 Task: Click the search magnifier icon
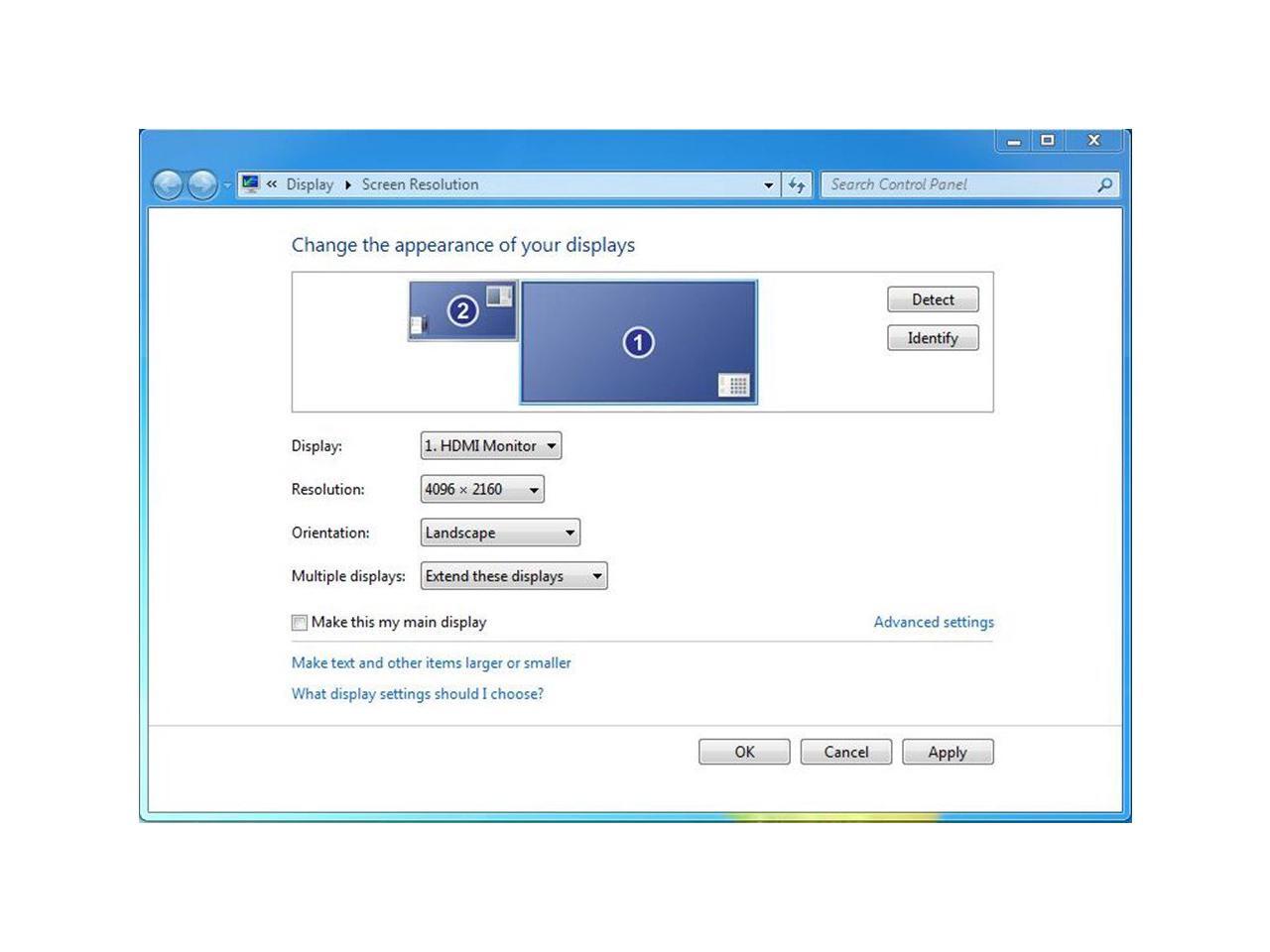pyautogui.click(x=1104, y=184)
